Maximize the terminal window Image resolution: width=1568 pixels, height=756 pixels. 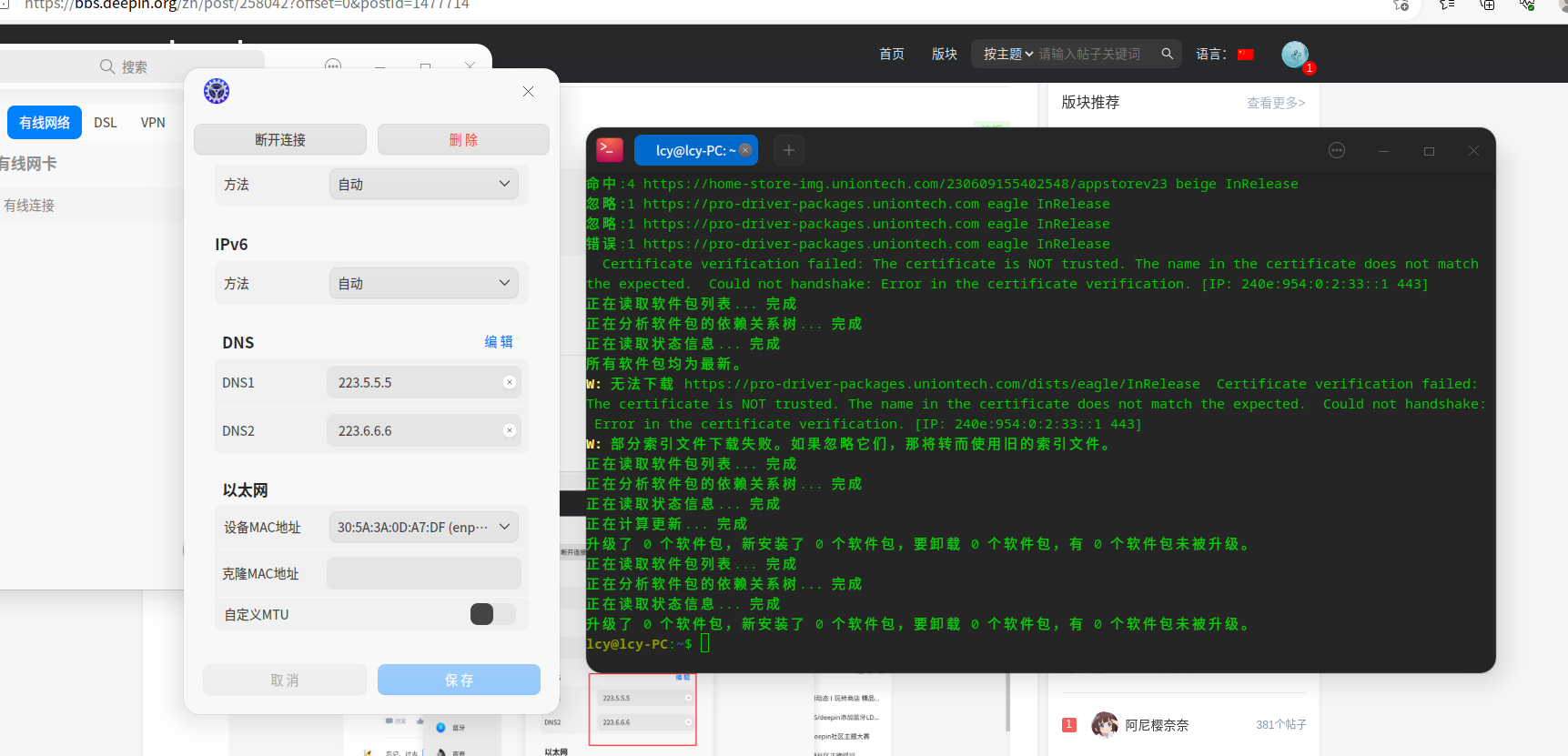point(1429,151)
